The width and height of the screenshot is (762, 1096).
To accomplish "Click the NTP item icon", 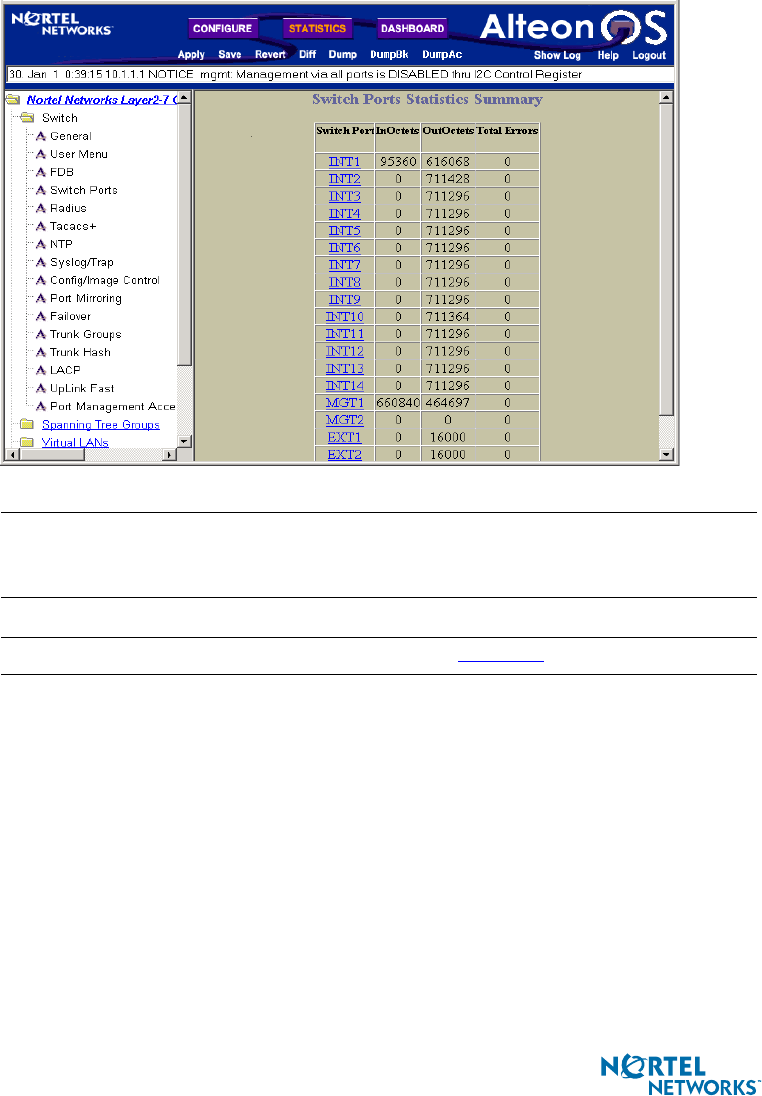I will tap(41, 245).
